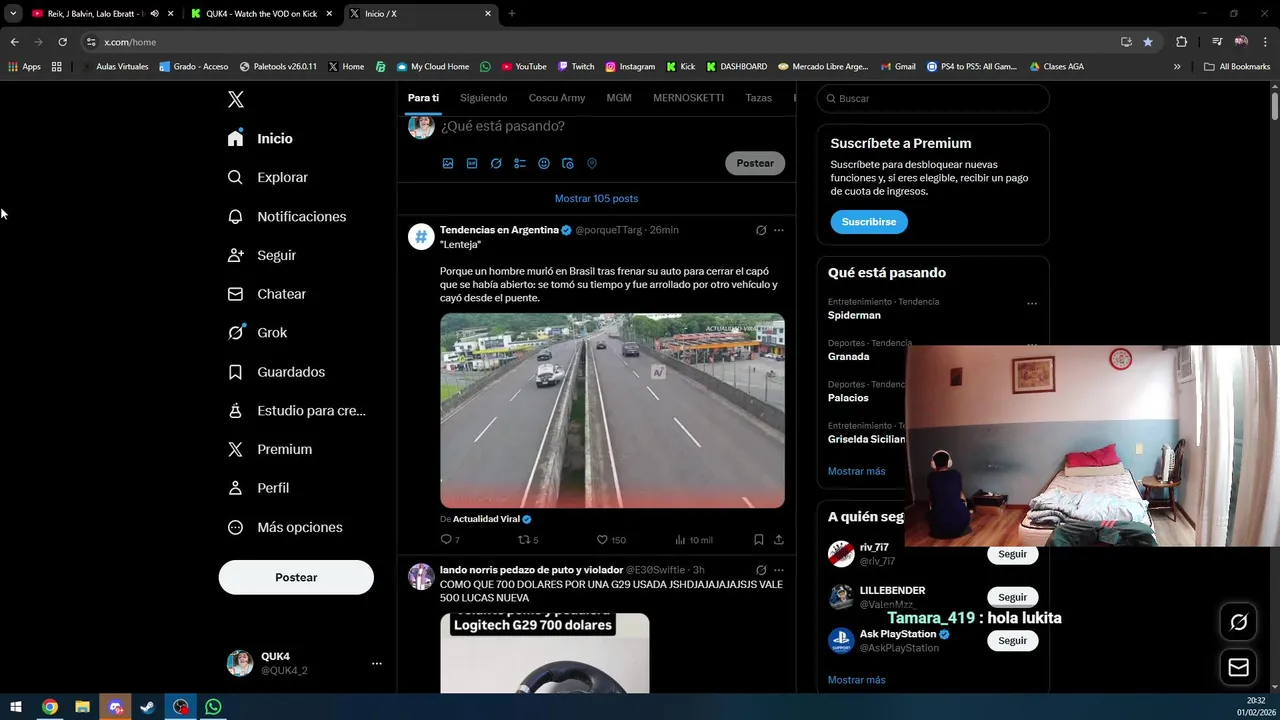Open the Granada trend
Screen dimensions: 1280x720
(849, 356)
